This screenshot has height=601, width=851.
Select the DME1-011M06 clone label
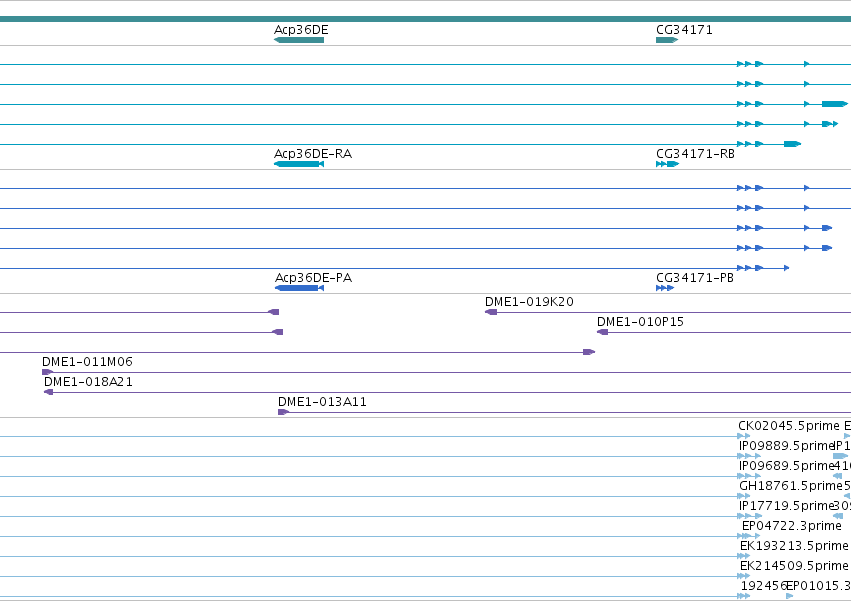click(x=87, y=362)
